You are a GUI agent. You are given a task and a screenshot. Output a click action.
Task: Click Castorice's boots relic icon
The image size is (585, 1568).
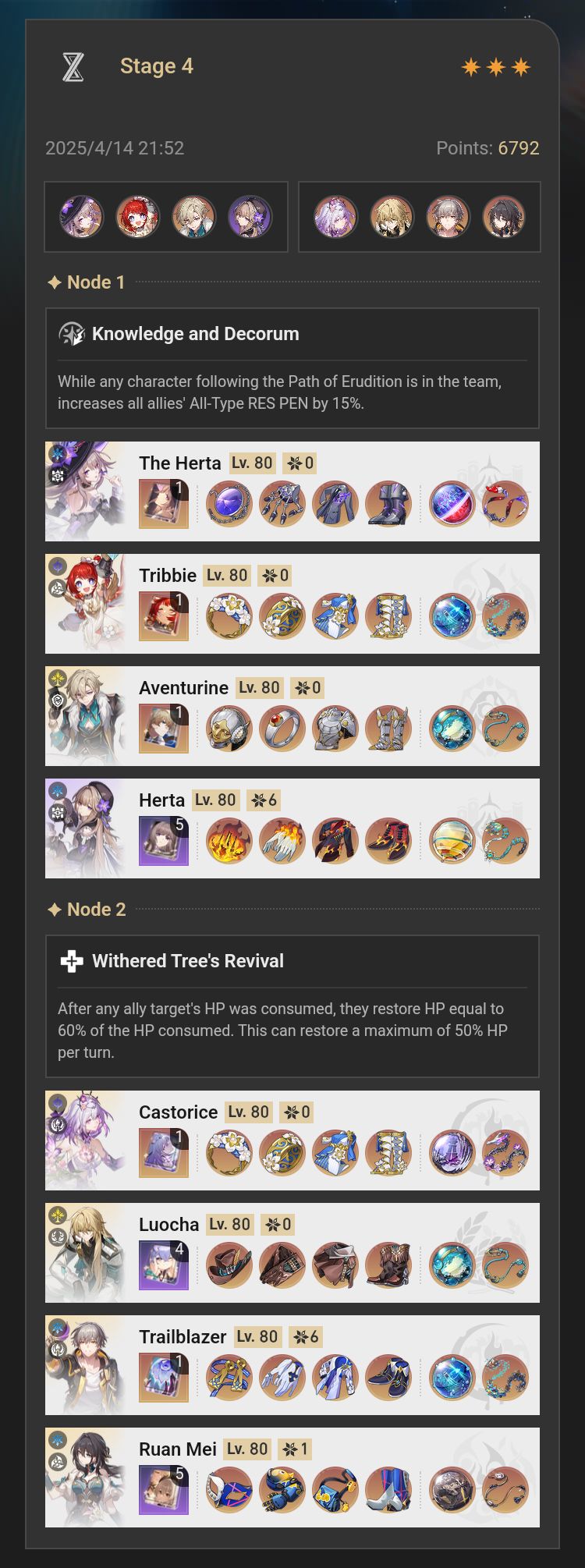coord(388,1153)
